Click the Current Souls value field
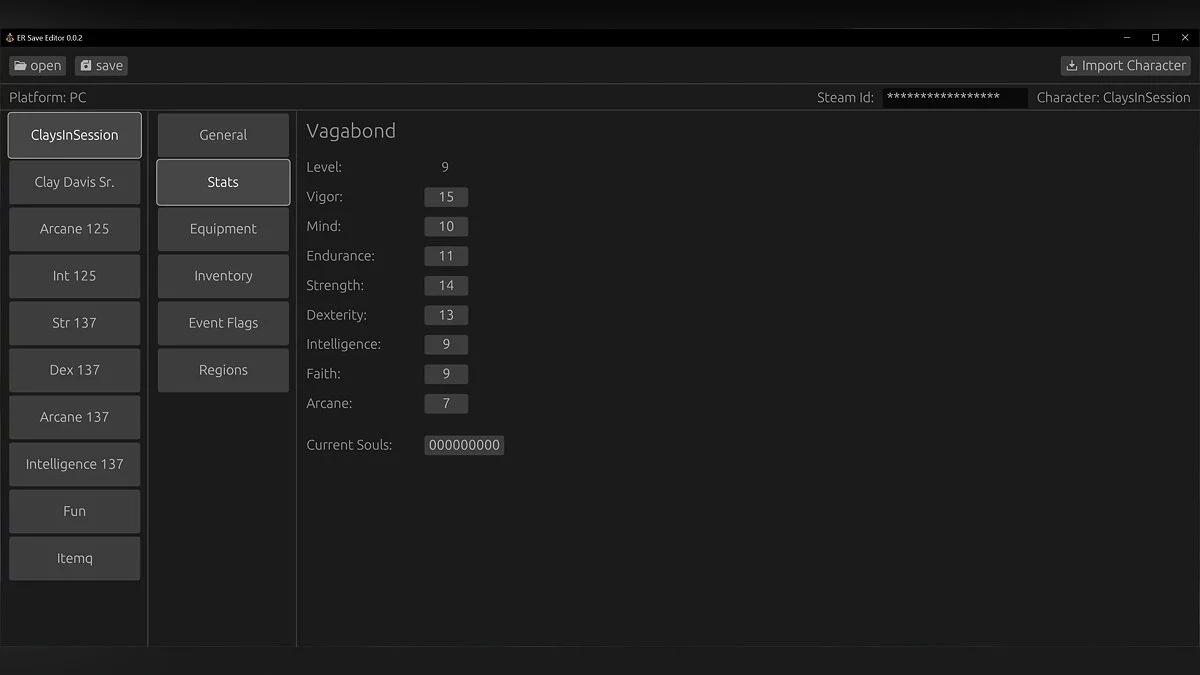The height and width of the screenshot is (675, 1200). point(464,444)
